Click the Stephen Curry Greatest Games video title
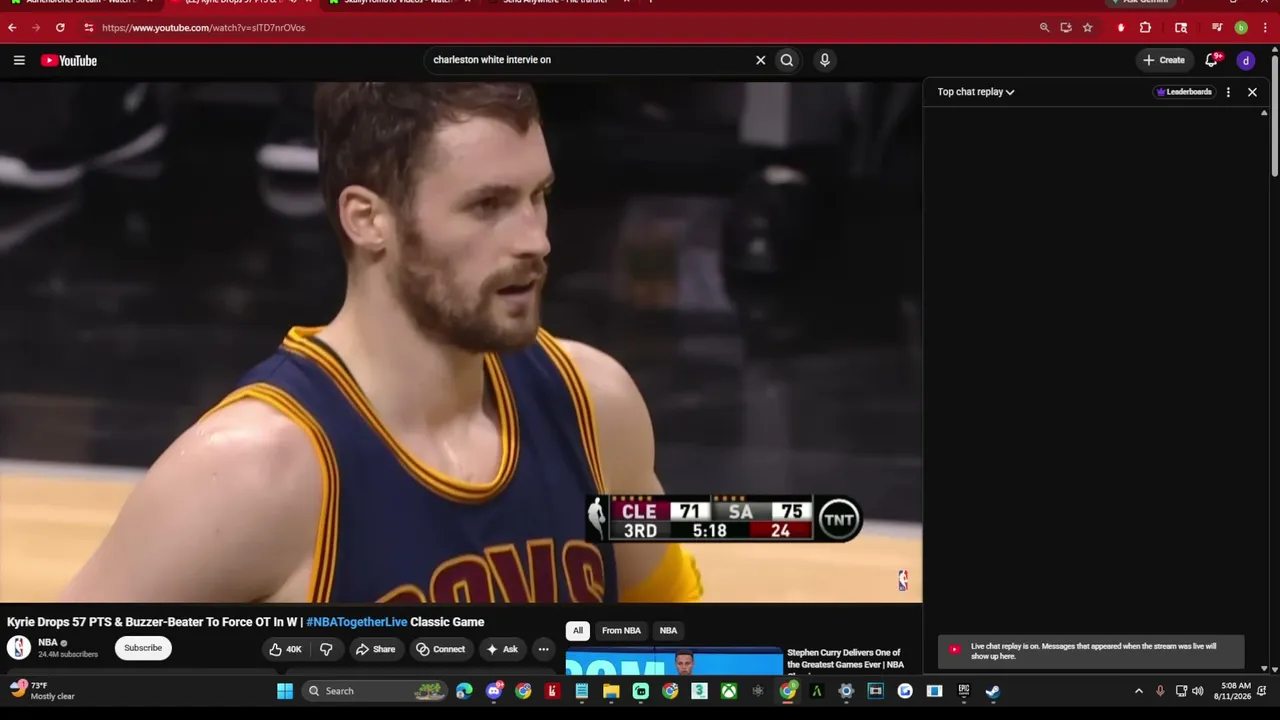Image resolution: width=1280 pixels, height=720 pixels. [845, 659]
